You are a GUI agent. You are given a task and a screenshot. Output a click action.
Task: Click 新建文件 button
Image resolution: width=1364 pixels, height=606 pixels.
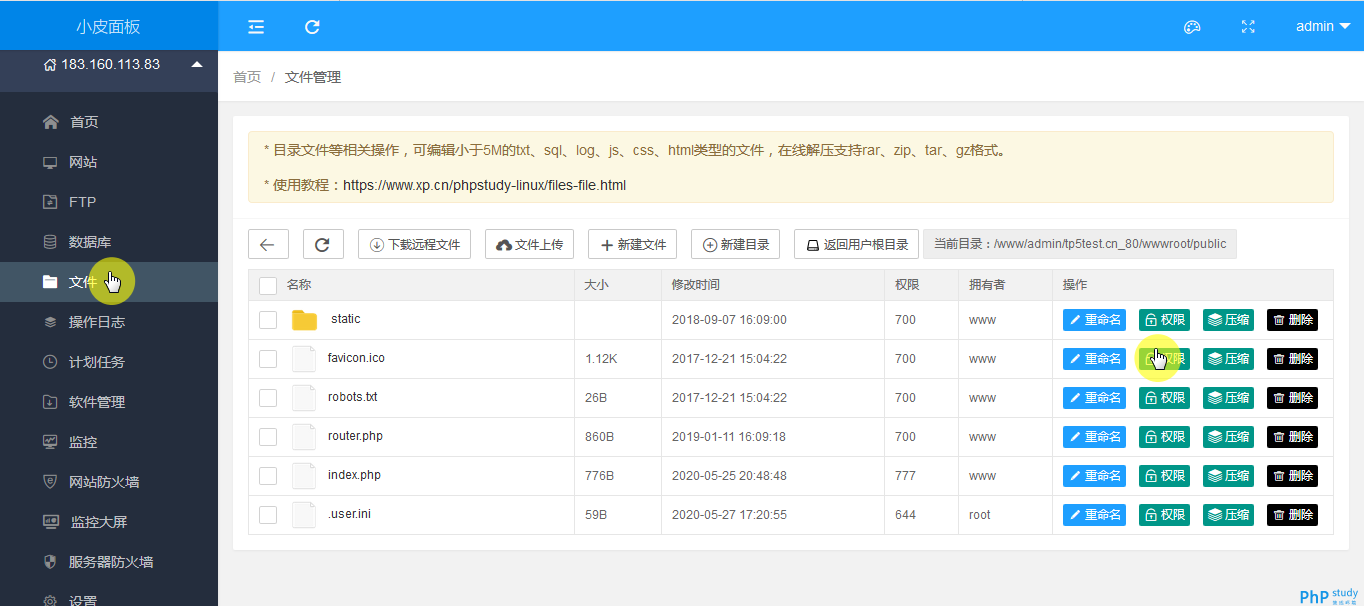coord(632,244)
